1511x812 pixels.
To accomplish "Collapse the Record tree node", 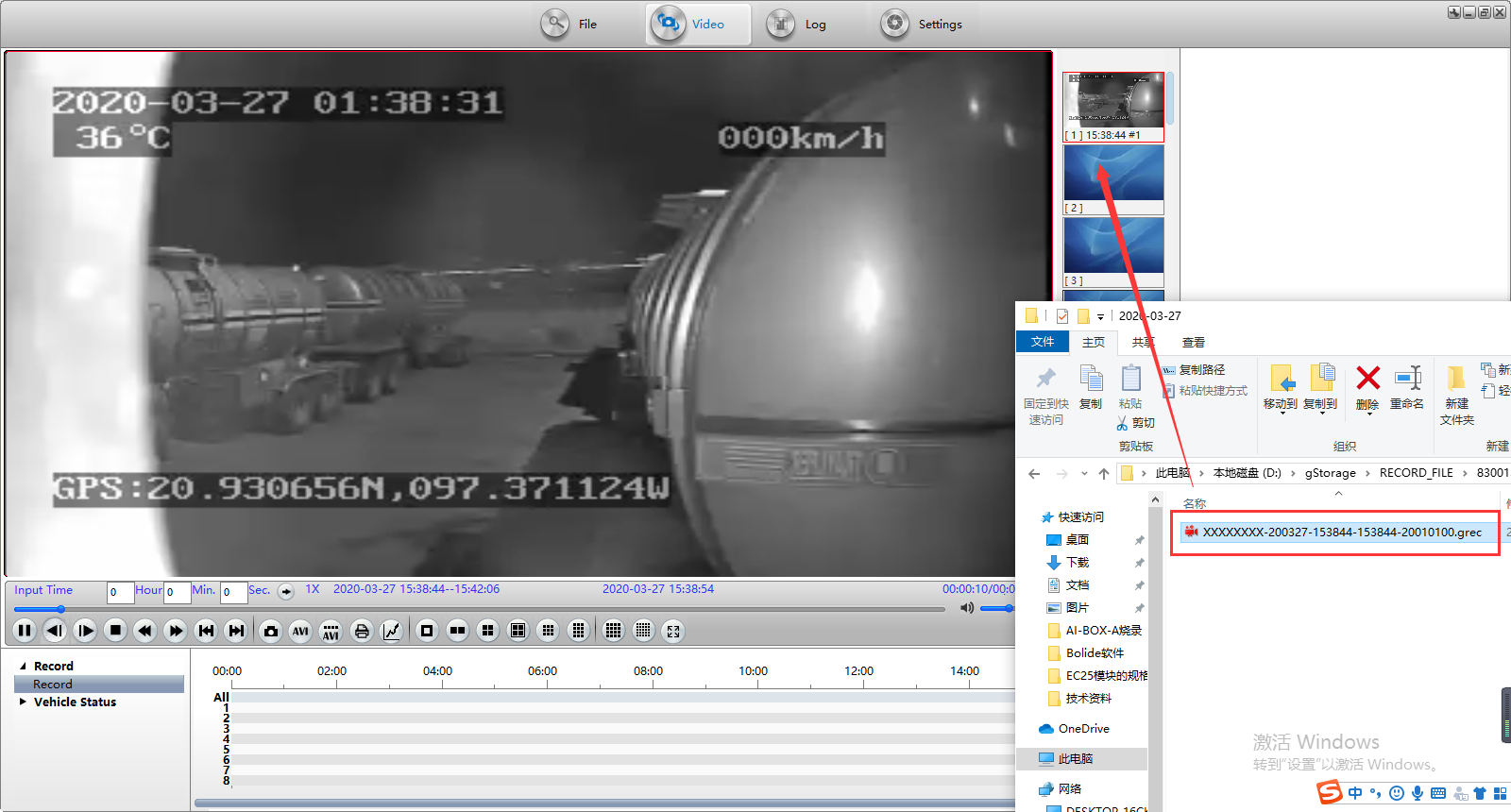I will [24, 666].
